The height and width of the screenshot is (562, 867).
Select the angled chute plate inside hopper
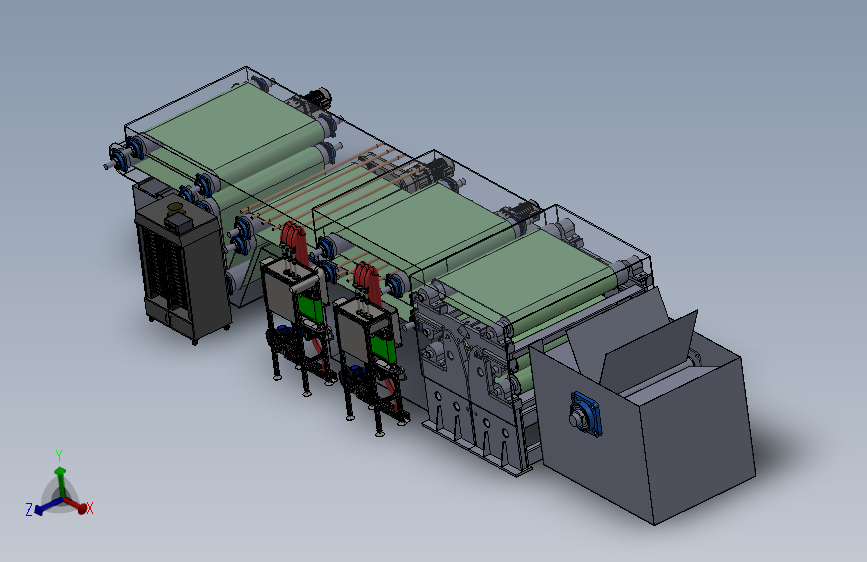click(x=650, y=348)
